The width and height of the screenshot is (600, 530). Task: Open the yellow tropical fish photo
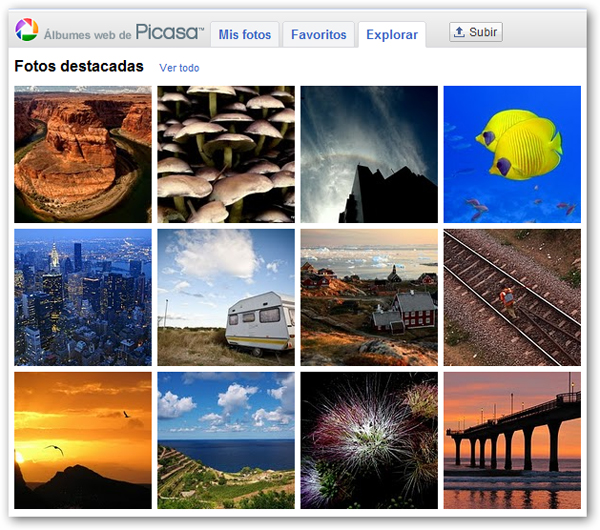512,154
